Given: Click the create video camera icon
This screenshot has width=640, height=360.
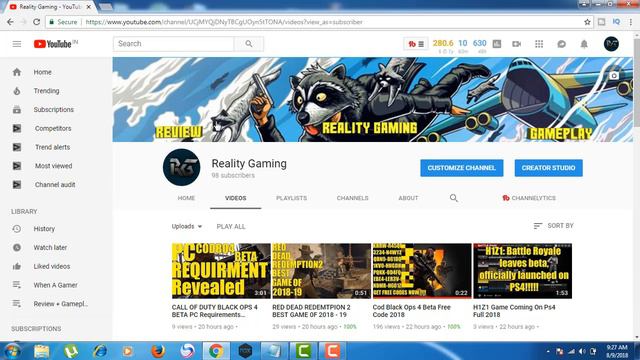Looking at the screenshot, I should tap(516, 44).
